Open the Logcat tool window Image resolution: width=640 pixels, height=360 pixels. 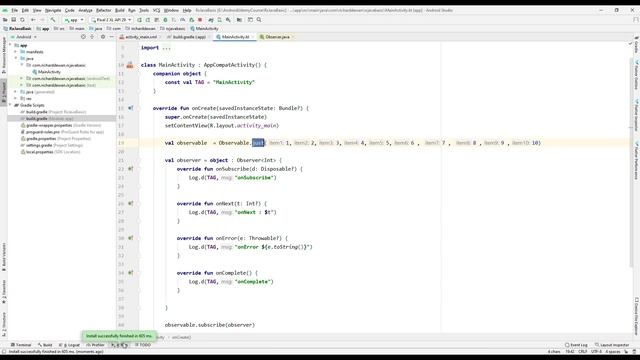coord(69,345)
